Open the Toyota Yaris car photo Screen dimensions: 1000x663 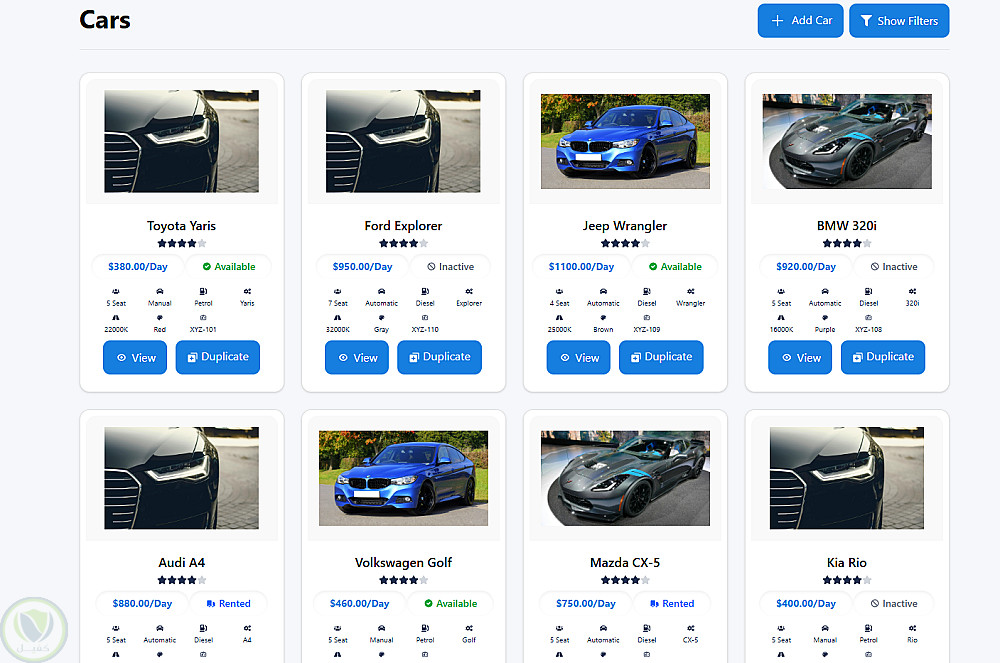click(x=182, y=141)
